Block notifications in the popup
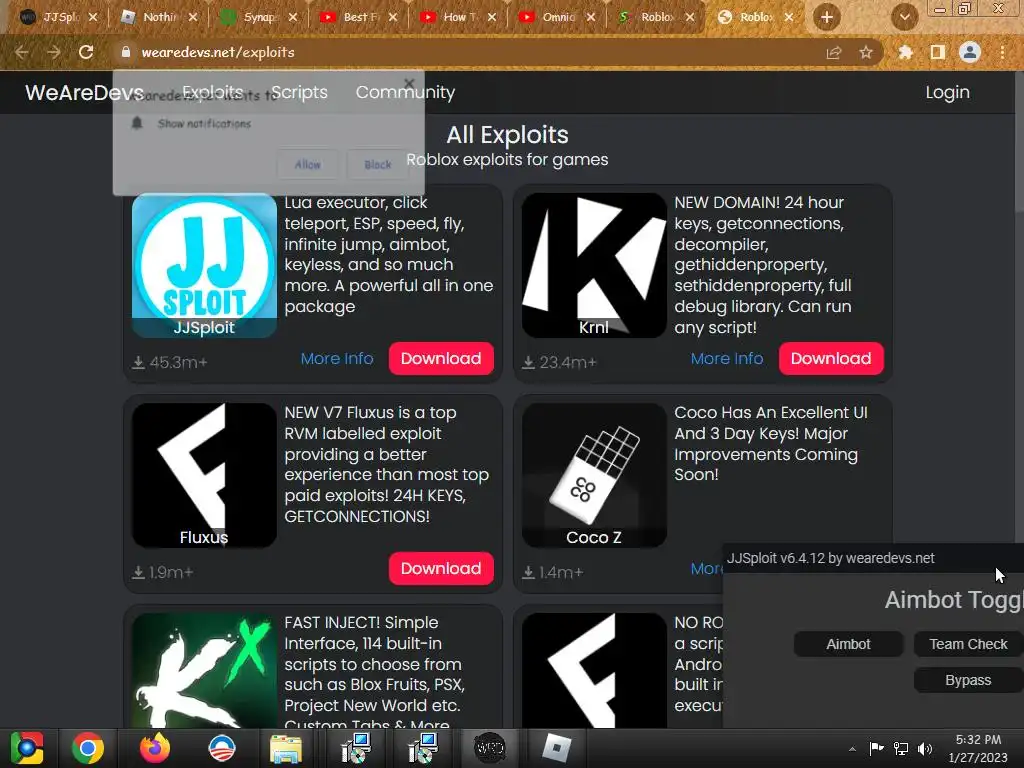The height and width of the screenshot is (768, 1024). click(x=377, y=165)
